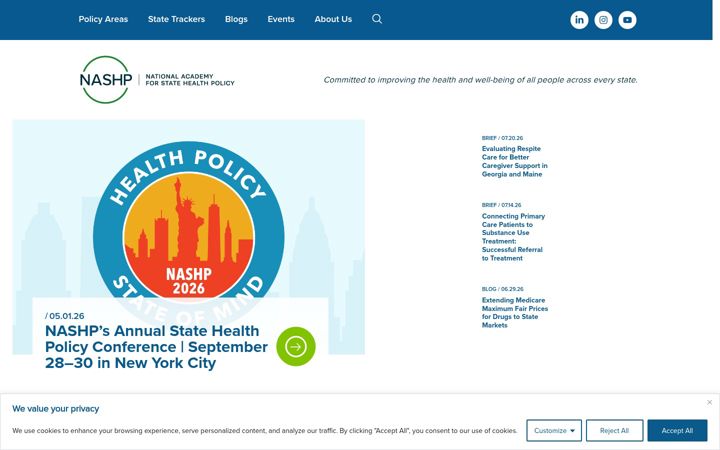
Task: Click the 'BLOG / 06.29.26' label
Action: tap(502, 289)
